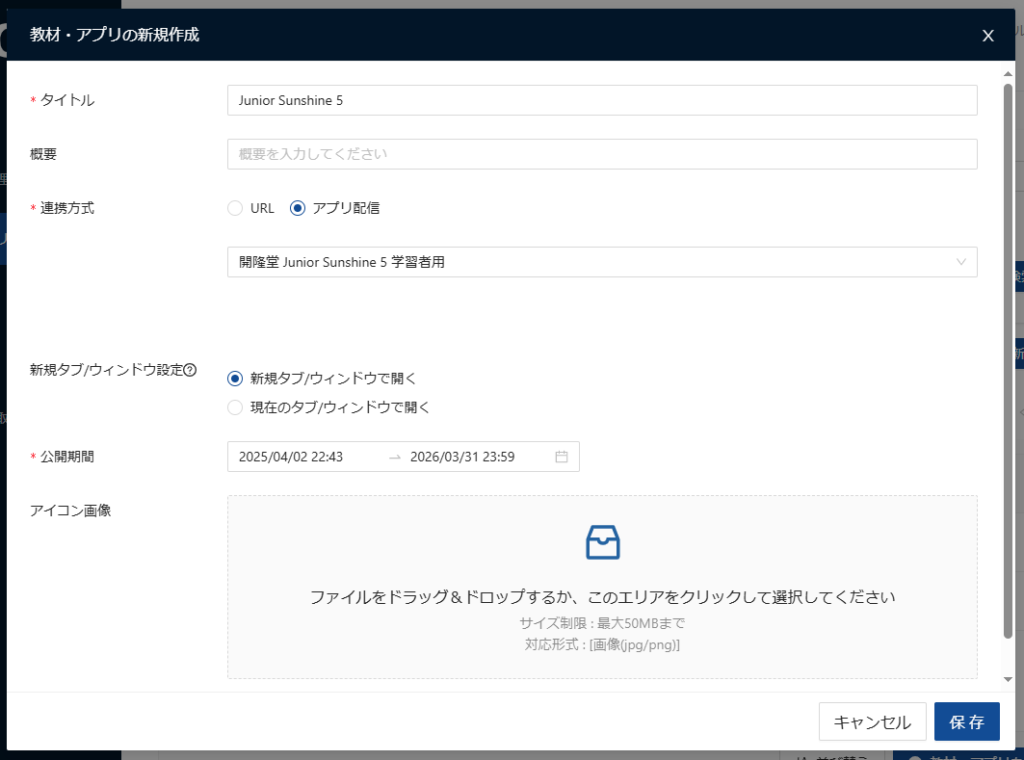Click the dropdown chevron arrow for app selection

tap(961, 262)
